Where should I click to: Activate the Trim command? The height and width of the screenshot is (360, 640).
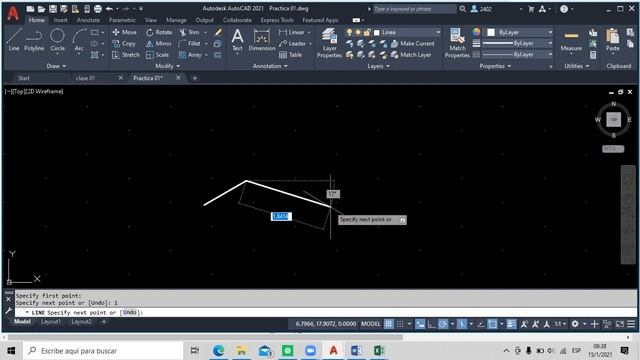click(189, 32)
